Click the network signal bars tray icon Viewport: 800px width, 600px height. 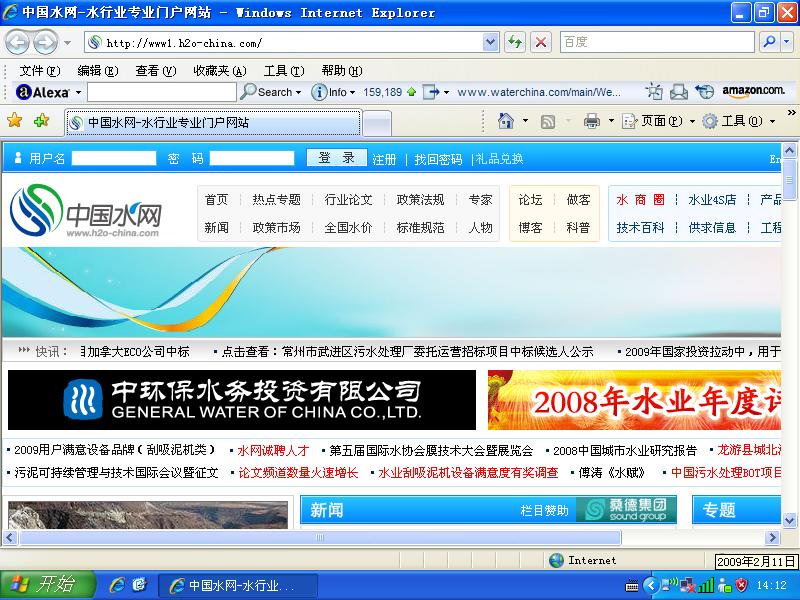(x=706, y=585)
